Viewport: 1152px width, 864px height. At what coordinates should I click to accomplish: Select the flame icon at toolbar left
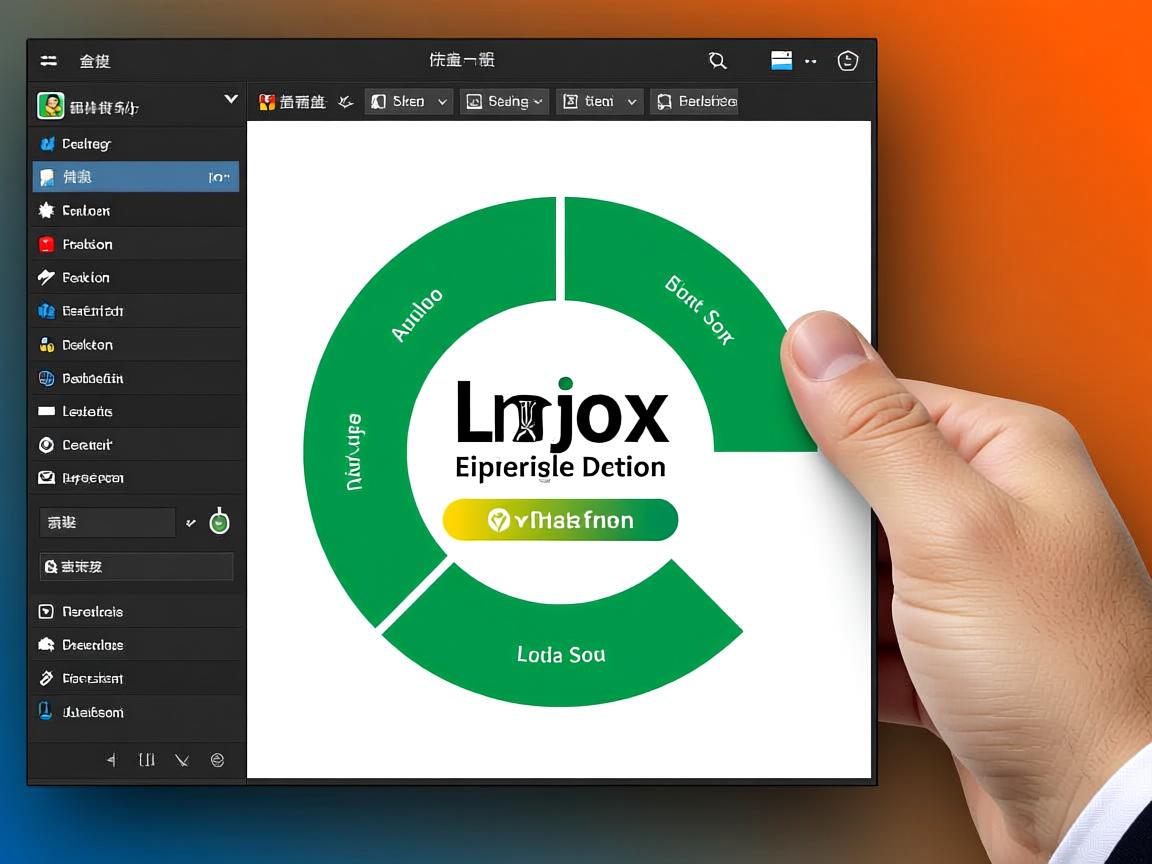click(265, 101)
